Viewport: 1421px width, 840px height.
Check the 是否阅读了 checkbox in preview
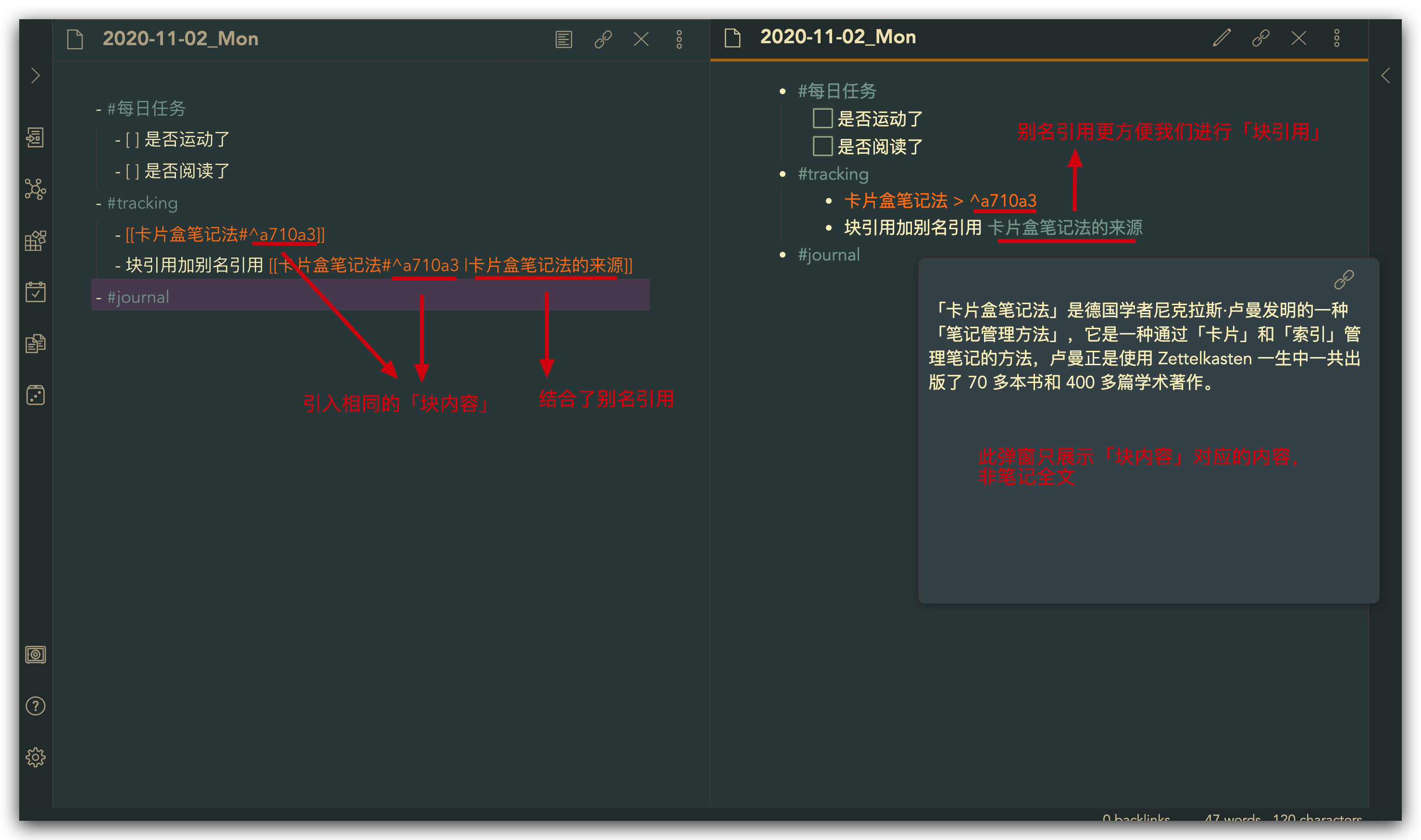point(823,146)
